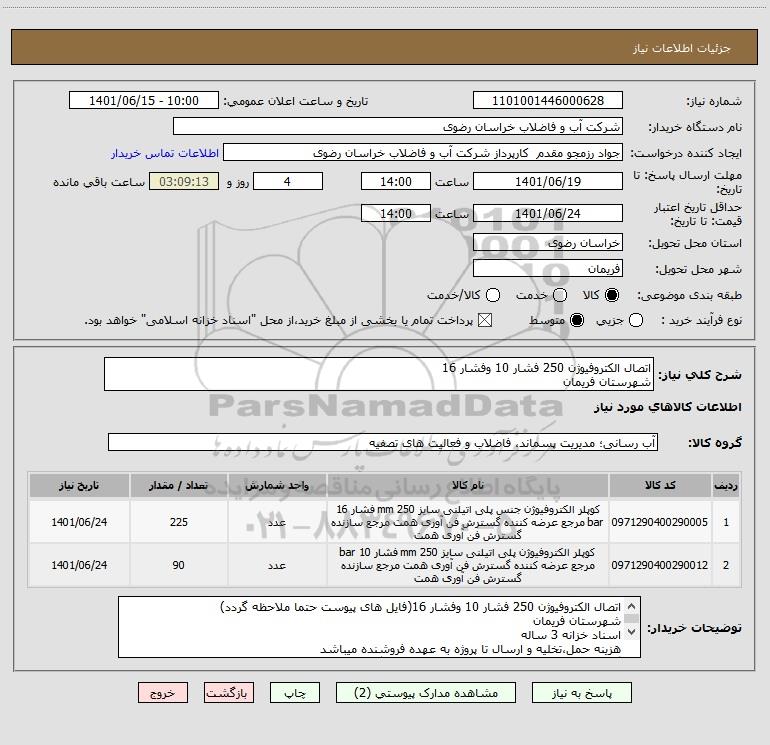Click the price validity date 1401/06/24 field
Viewport: 770px width, 745px height.
[548, 214]
